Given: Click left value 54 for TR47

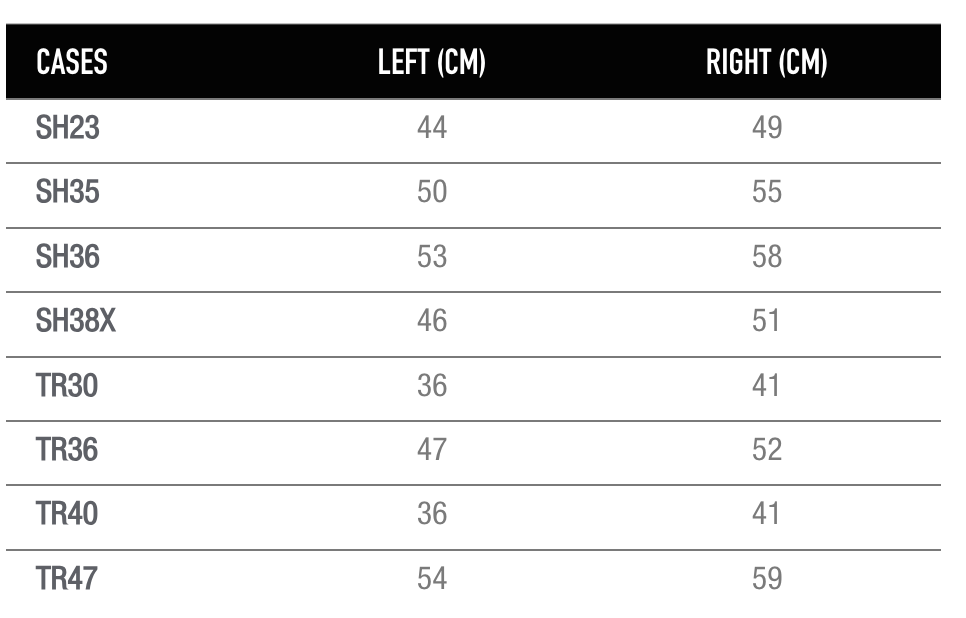Looking at the screenshot, I should point(432,578).
